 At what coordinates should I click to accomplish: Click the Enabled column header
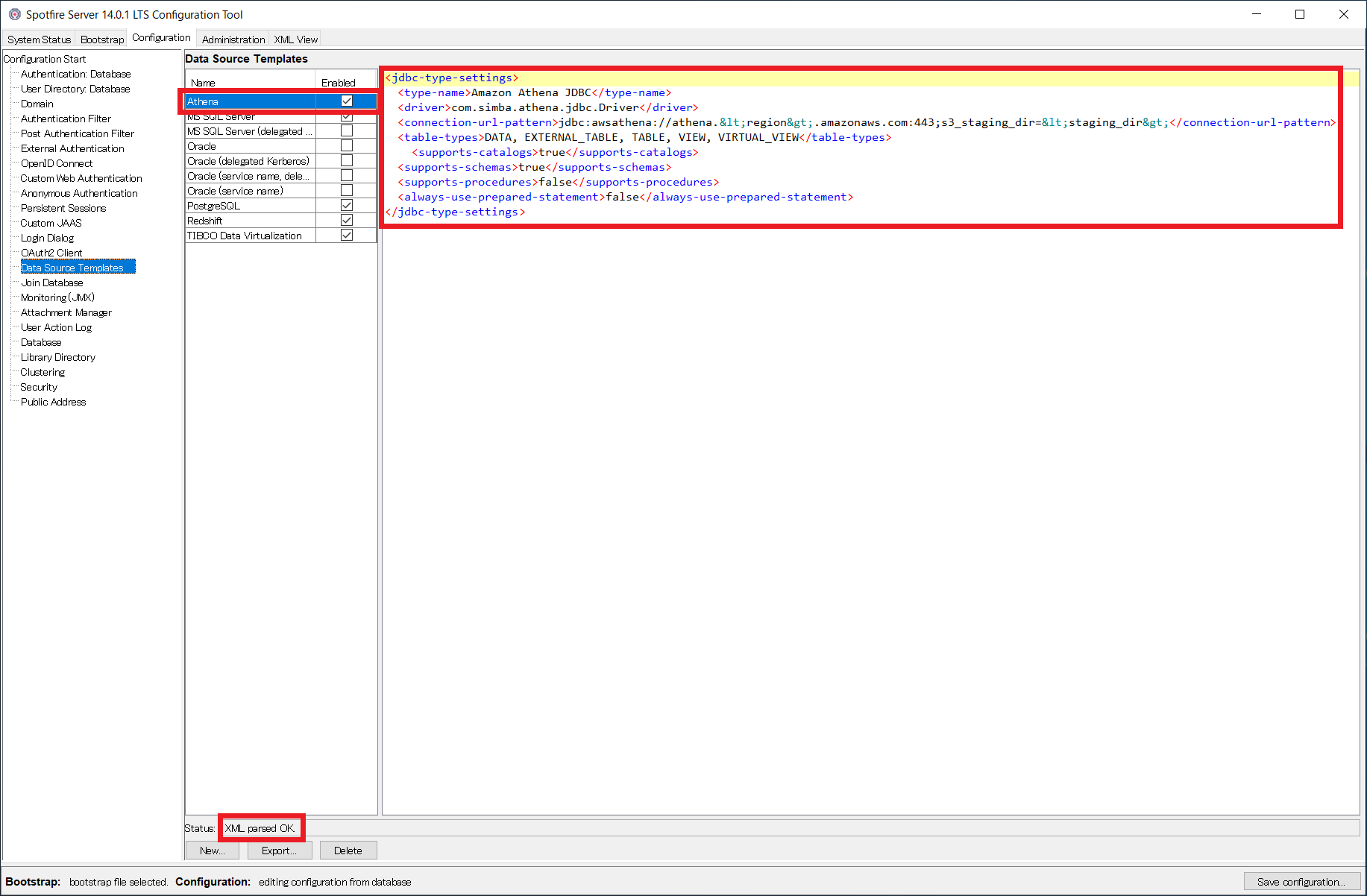click(346, 82)
